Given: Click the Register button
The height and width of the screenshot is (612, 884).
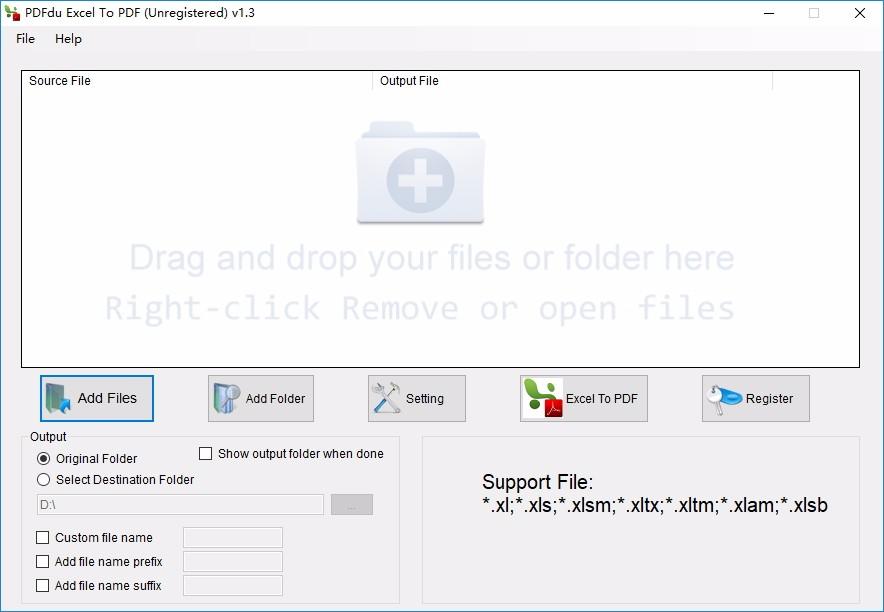Looking at the screenshot, I should [755, 398].
